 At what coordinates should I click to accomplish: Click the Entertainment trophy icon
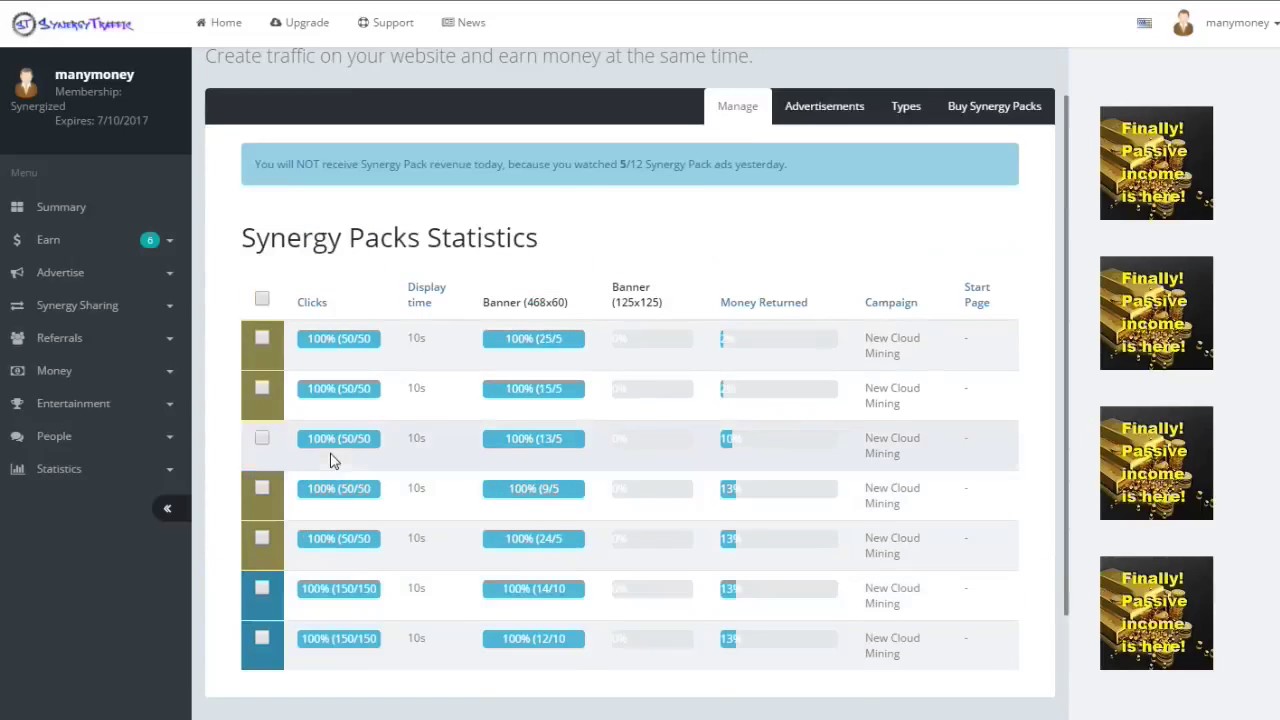(x=17, y=403)
